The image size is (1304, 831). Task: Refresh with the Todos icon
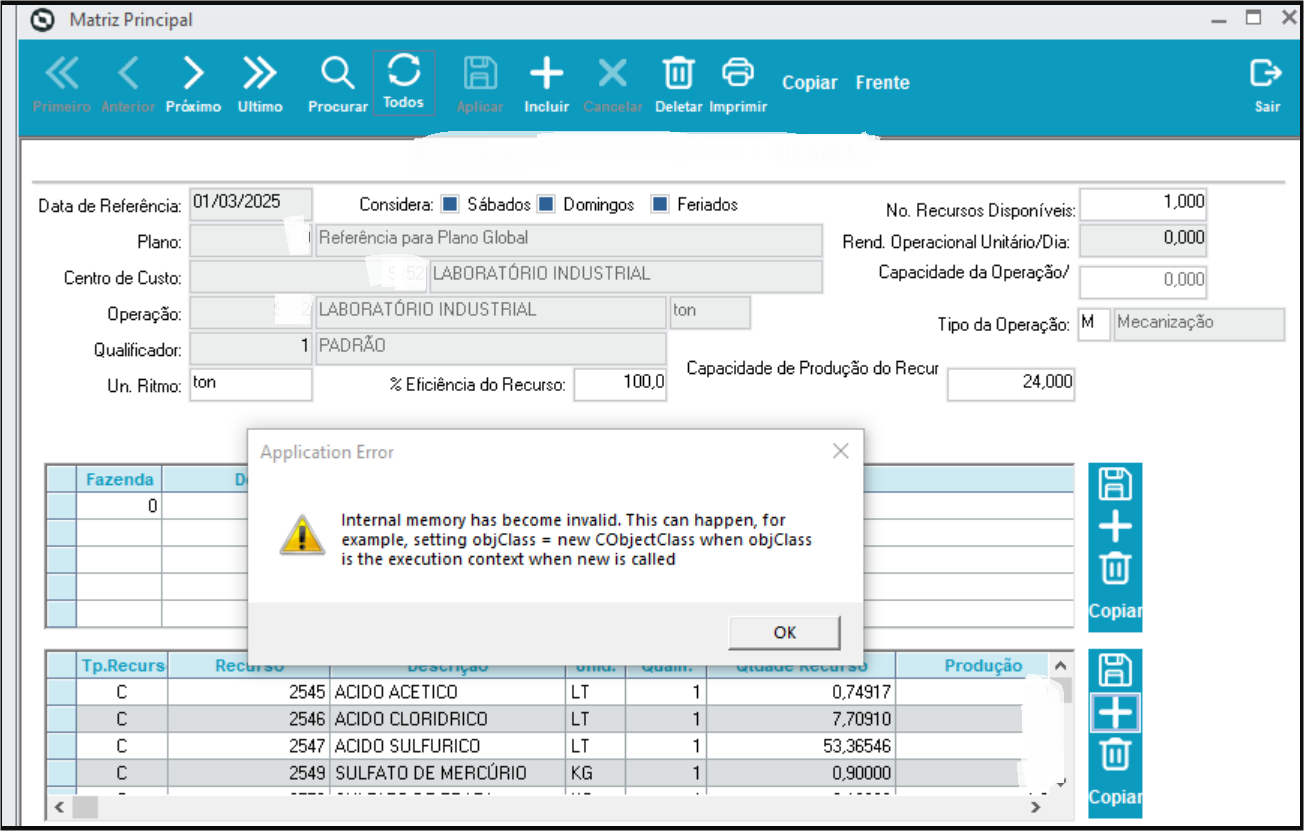click(x=404, y=72)
